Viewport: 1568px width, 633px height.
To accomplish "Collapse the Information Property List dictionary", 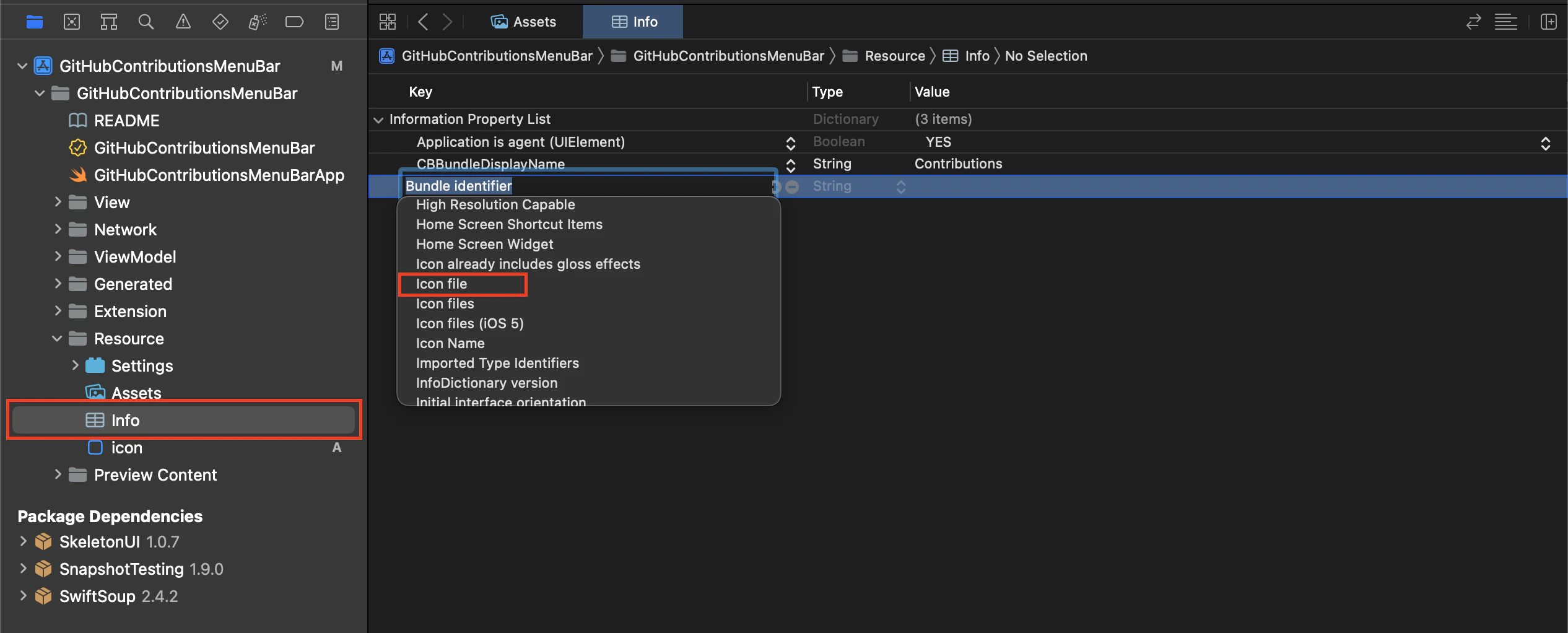I will point(378,120).
